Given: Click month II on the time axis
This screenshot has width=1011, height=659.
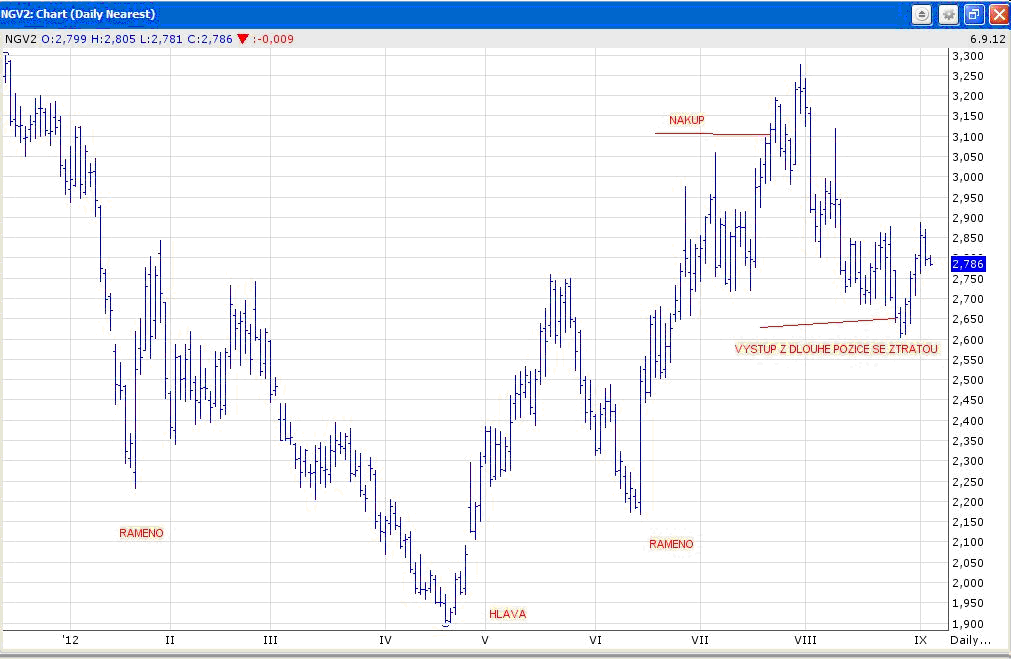Looking at the screenshot, I should (x=170, y=640).
